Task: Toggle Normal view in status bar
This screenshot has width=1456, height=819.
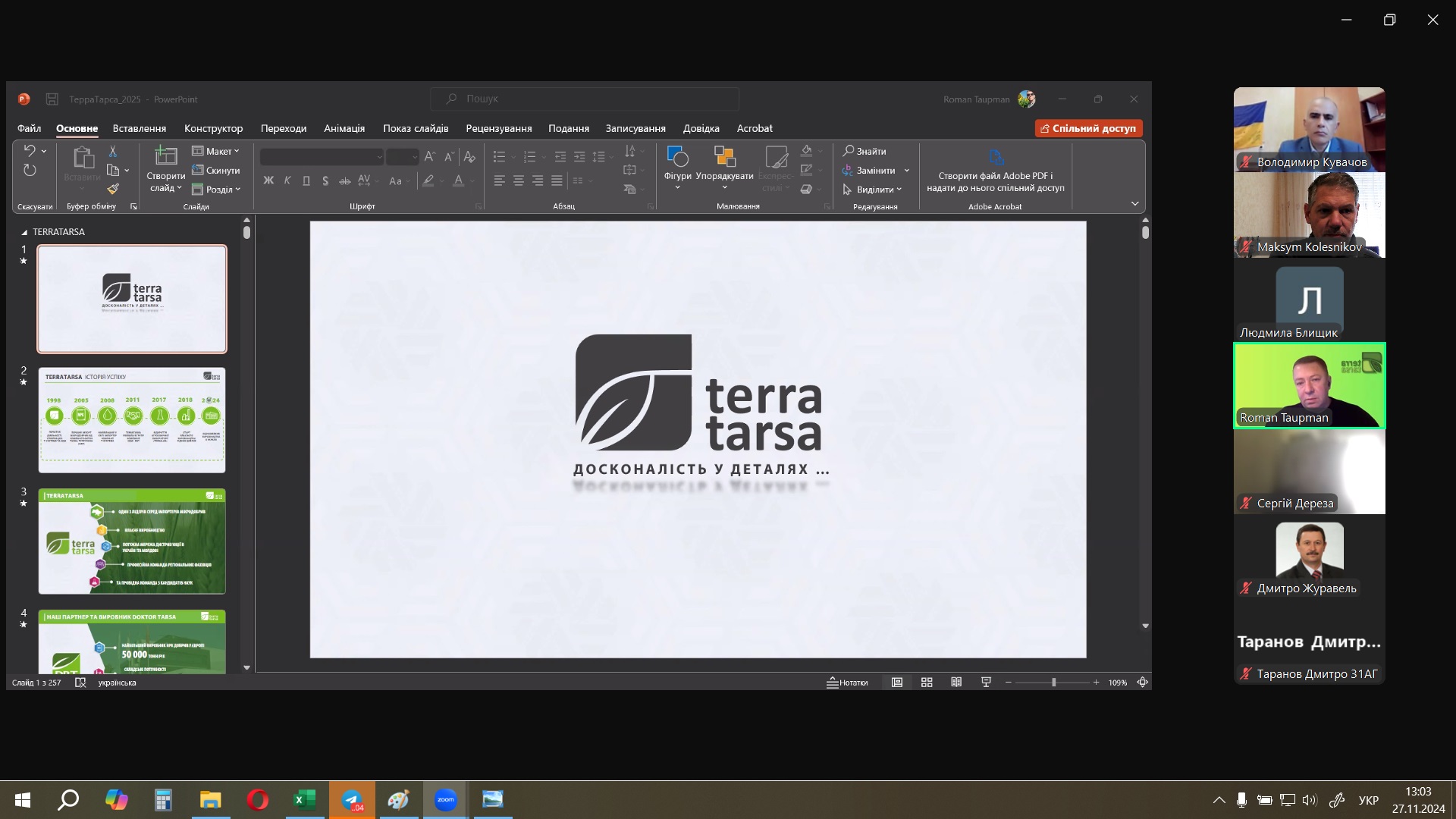Action: pyautogui.click(x=897, y=682)
